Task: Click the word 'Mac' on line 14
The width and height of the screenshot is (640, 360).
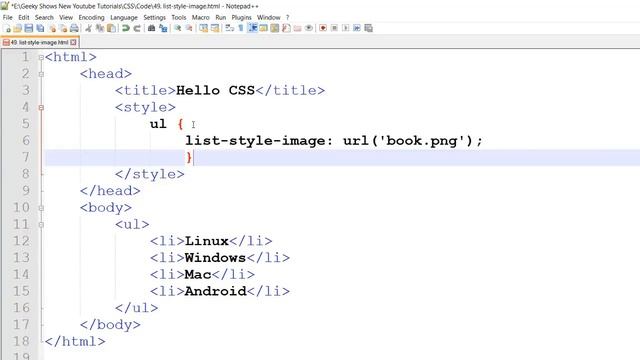Action: point(198,275)
